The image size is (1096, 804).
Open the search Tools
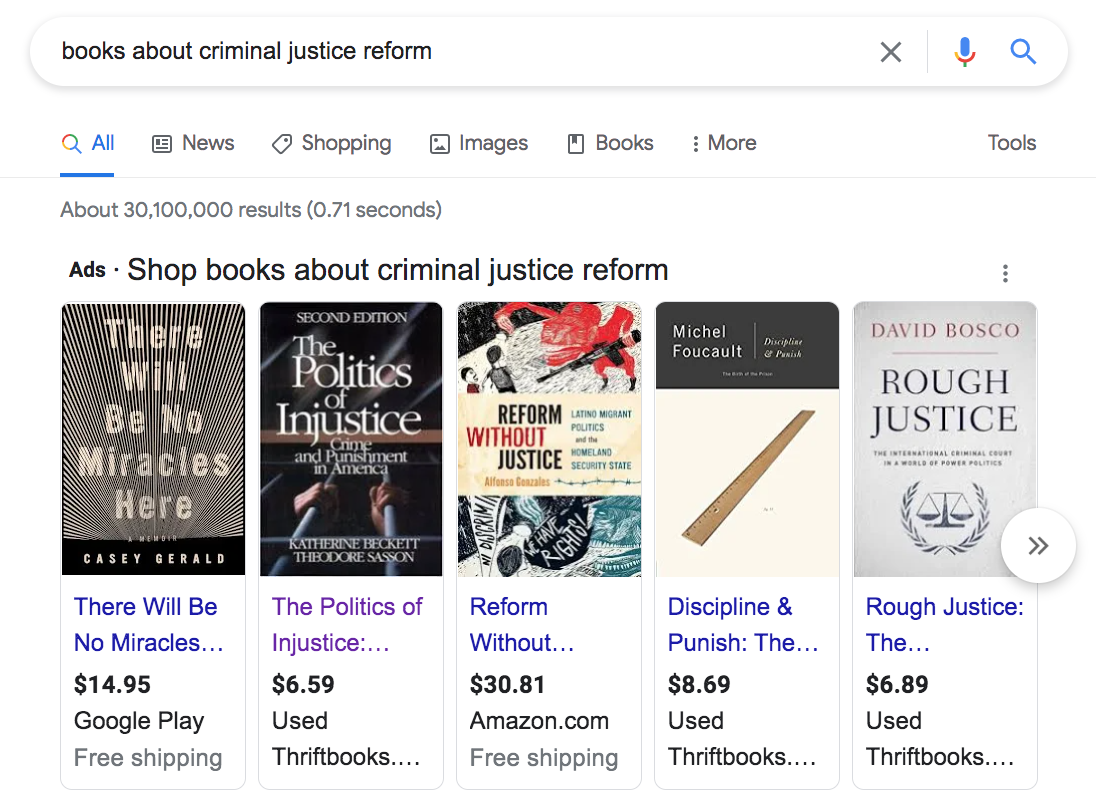1011,143
